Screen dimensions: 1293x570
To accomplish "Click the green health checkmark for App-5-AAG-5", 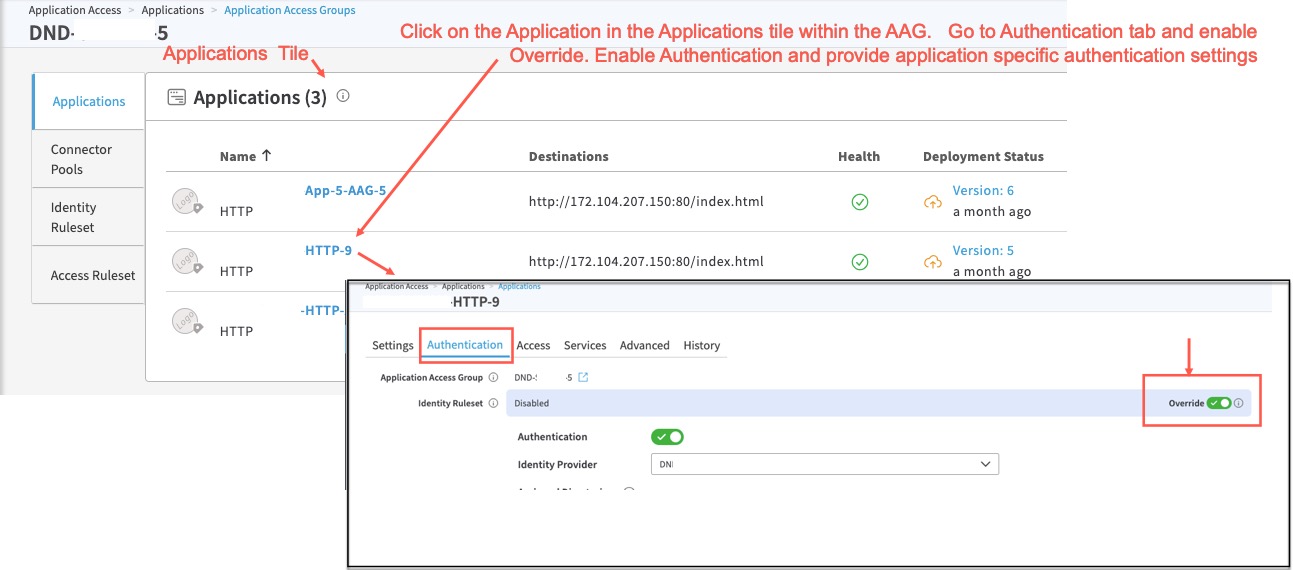I will point(859,202).
